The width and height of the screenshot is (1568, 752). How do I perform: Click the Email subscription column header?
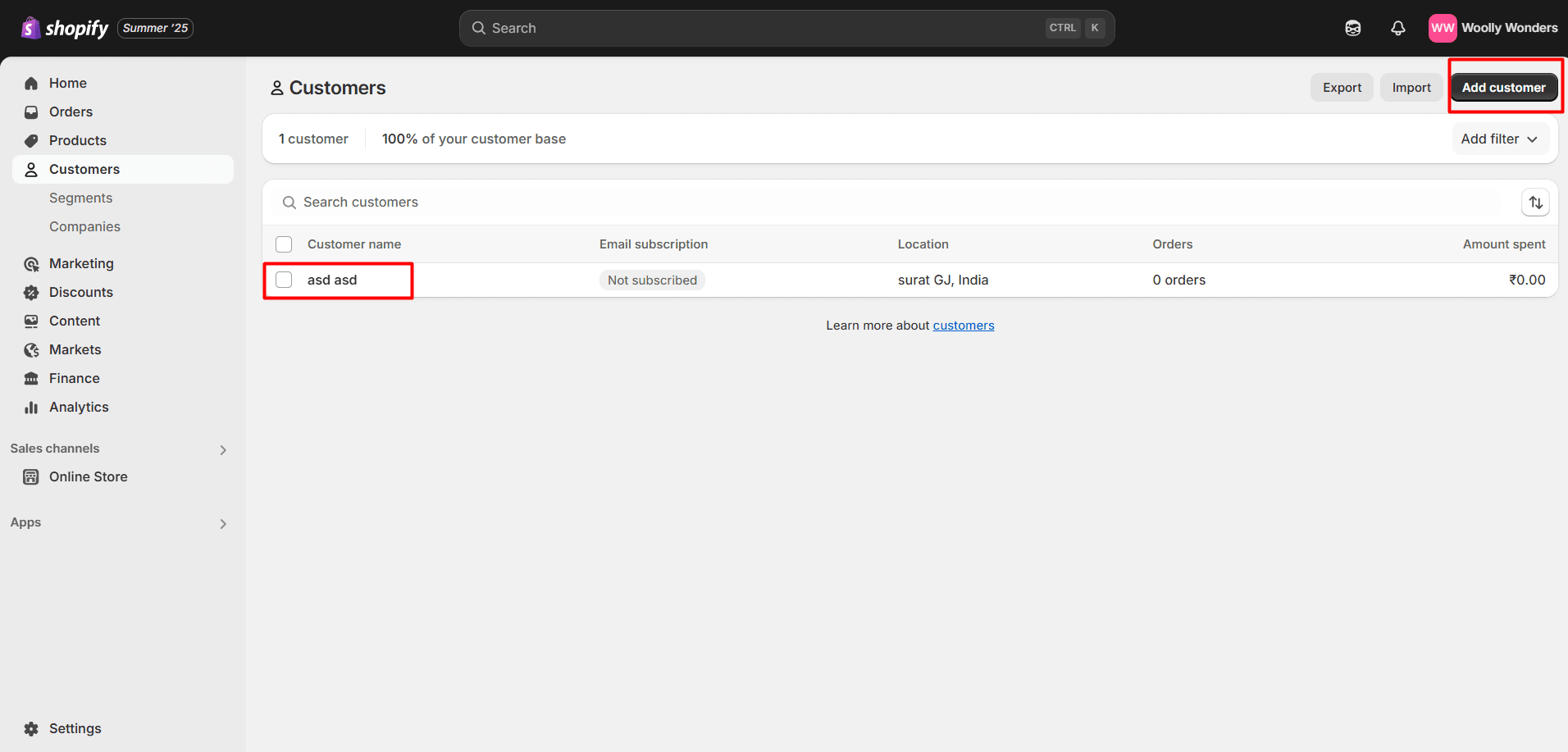coord(654,244)
